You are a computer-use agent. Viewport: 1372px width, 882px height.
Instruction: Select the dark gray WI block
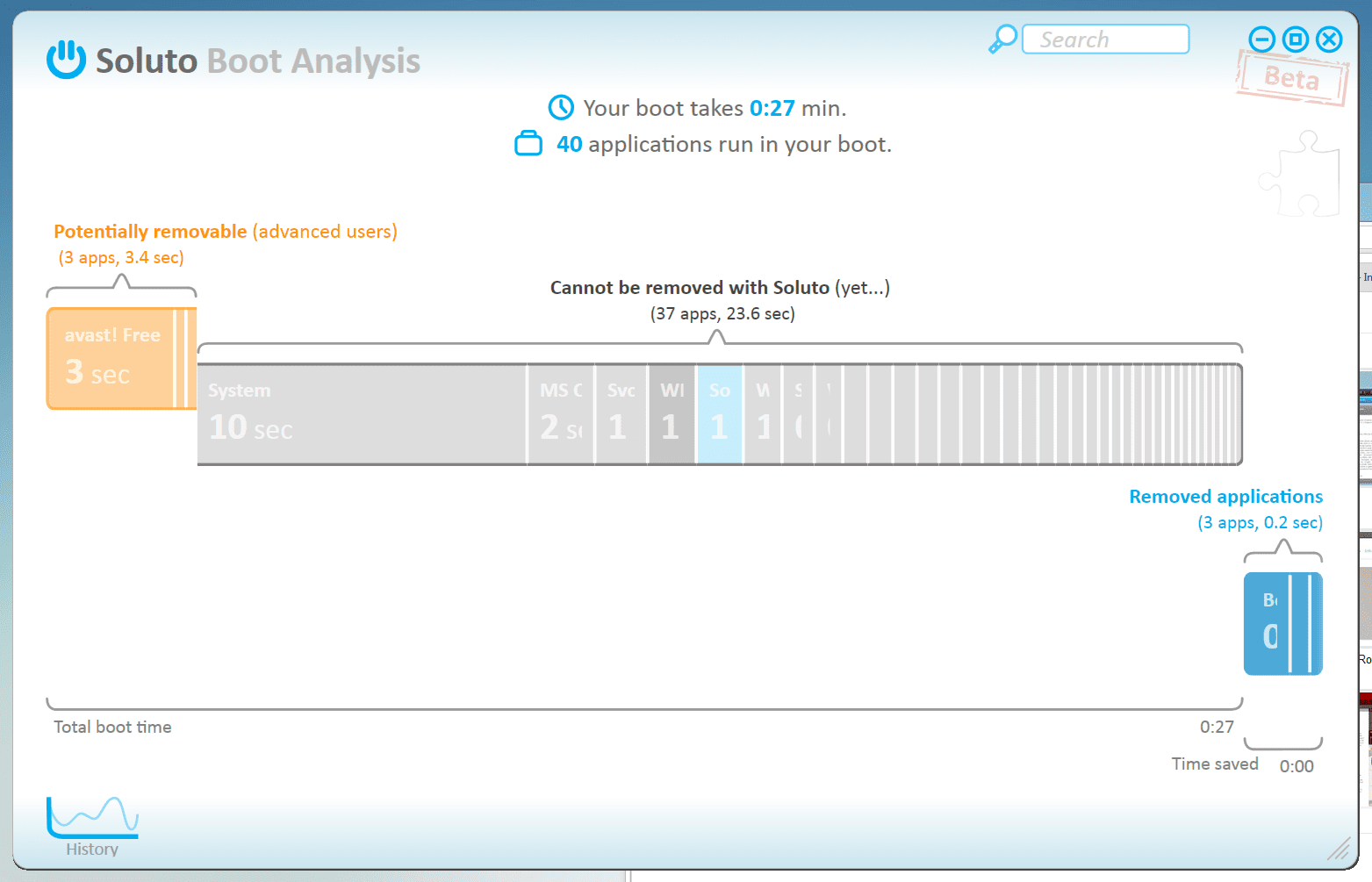click(x=672, y=413)
